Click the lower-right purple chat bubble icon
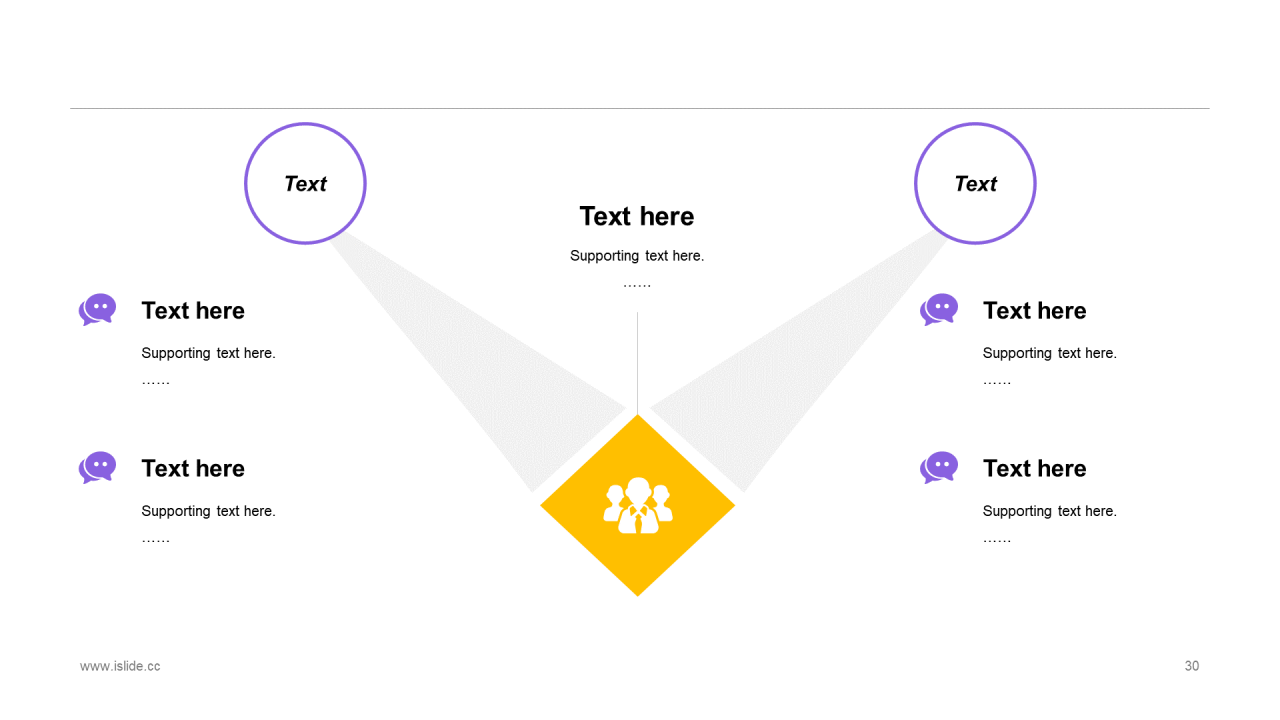Viewport: 1280px width, 720px height. (x=939, y=468)
